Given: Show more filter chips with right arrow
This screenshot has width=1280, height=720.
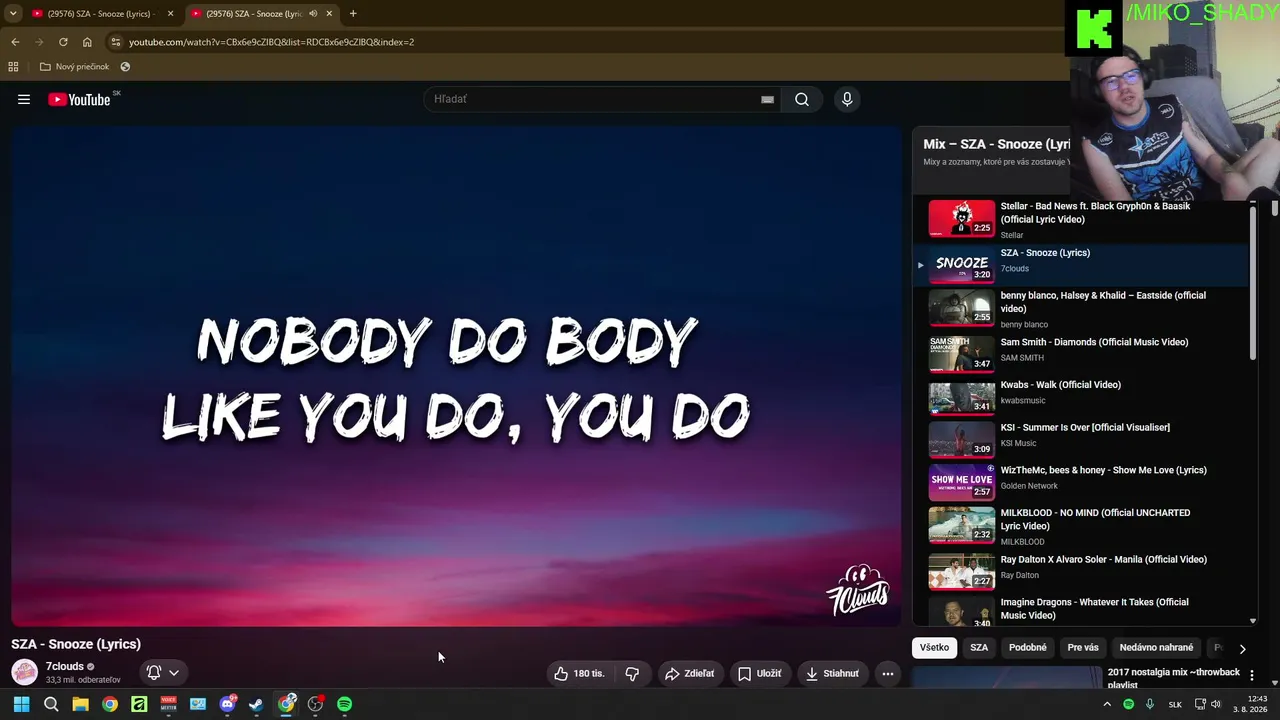Looking at the screenshot, I should click(x=1242, y=648).
